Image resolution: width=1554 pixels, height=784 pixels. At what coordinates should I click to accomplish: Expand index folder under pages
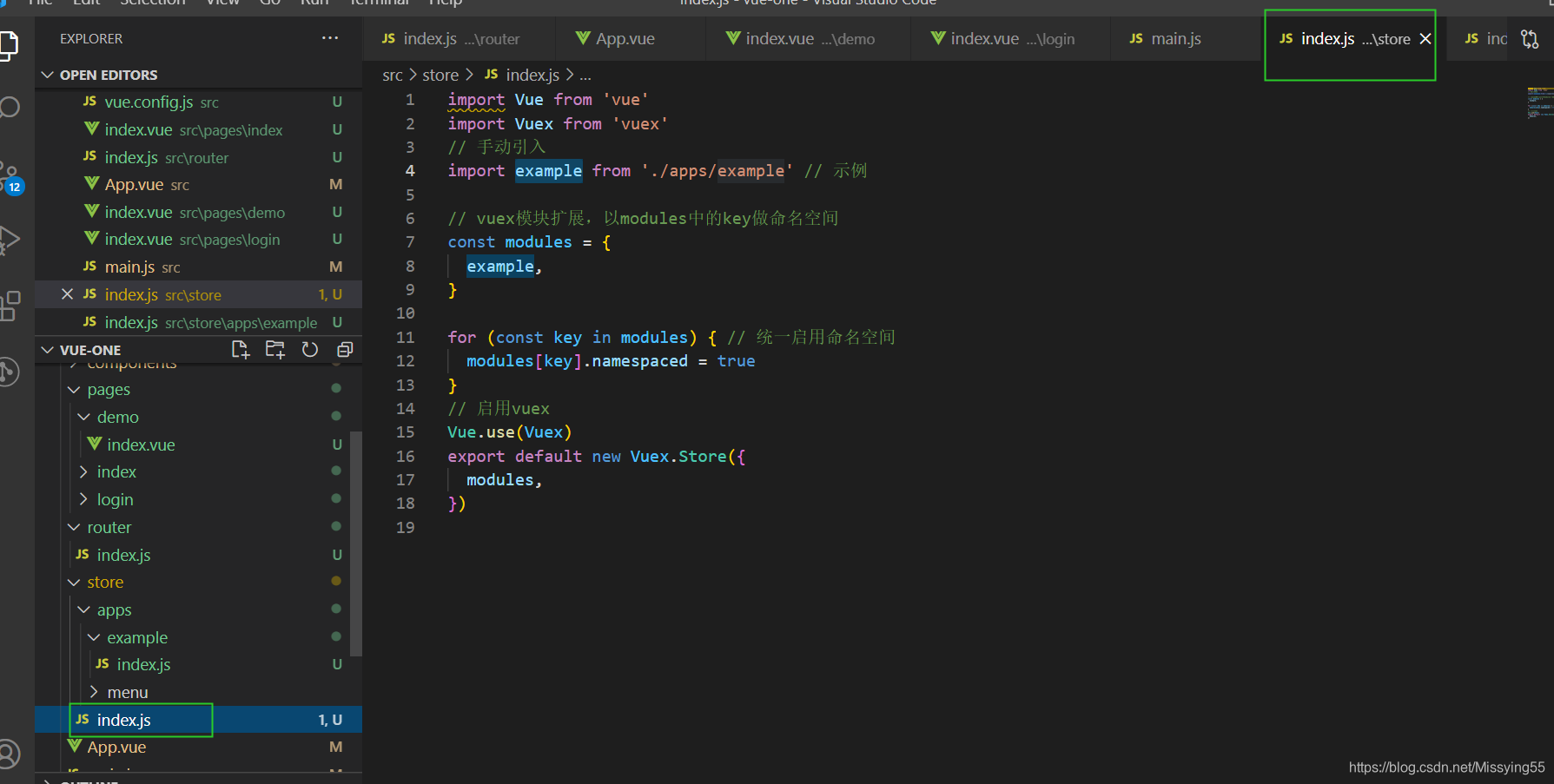coord(84,472)
